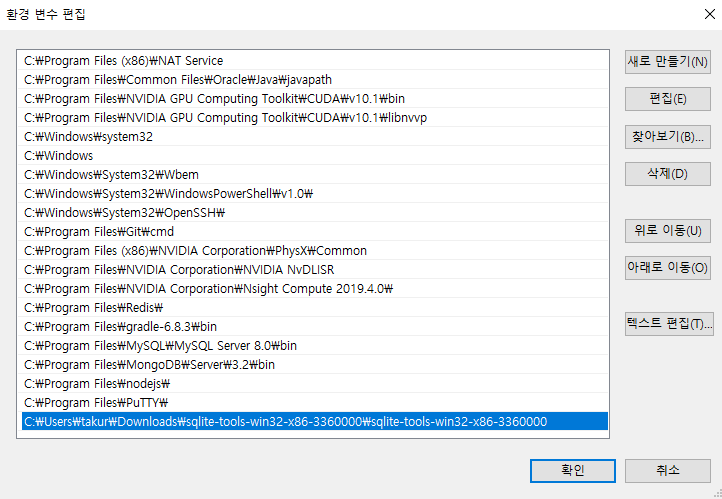Select the highlighted sqlite-tools path entry
Image resolution: width=722 pixels, height=499 pixels.
click(x=314, y=422)
